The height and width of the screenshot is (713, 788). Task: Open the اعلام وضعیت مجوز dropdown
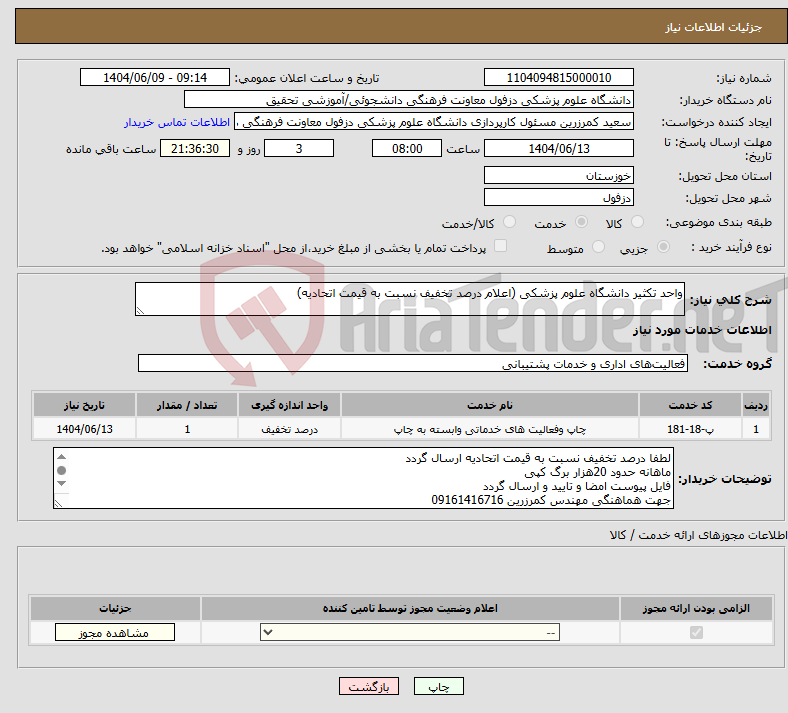(x=410, y=632)
